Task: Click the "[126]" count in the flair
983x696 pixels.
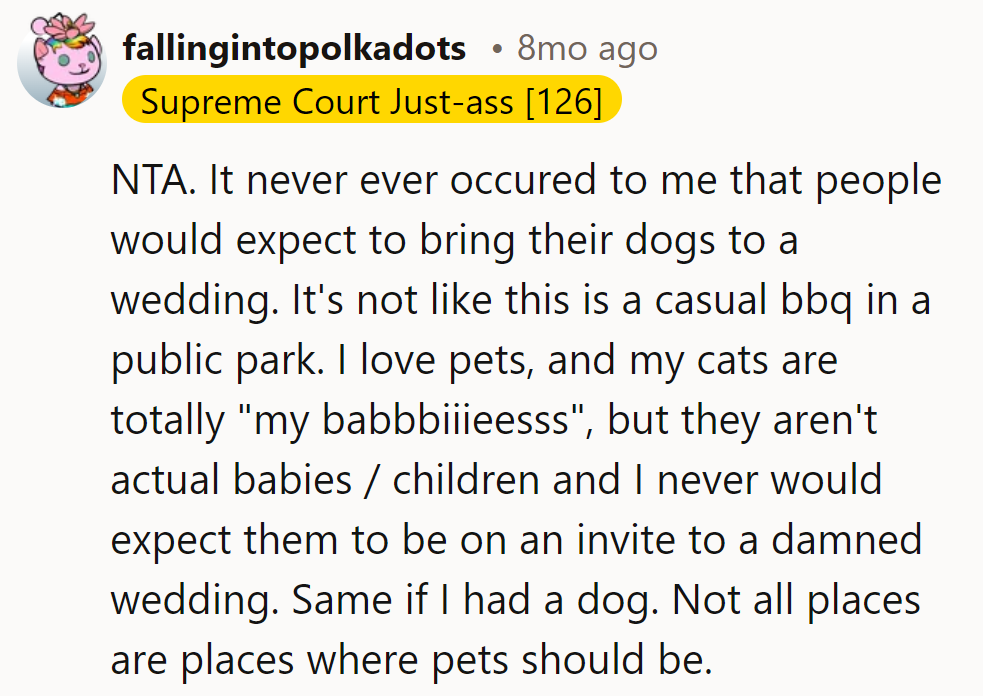Action: pos(562,101)
